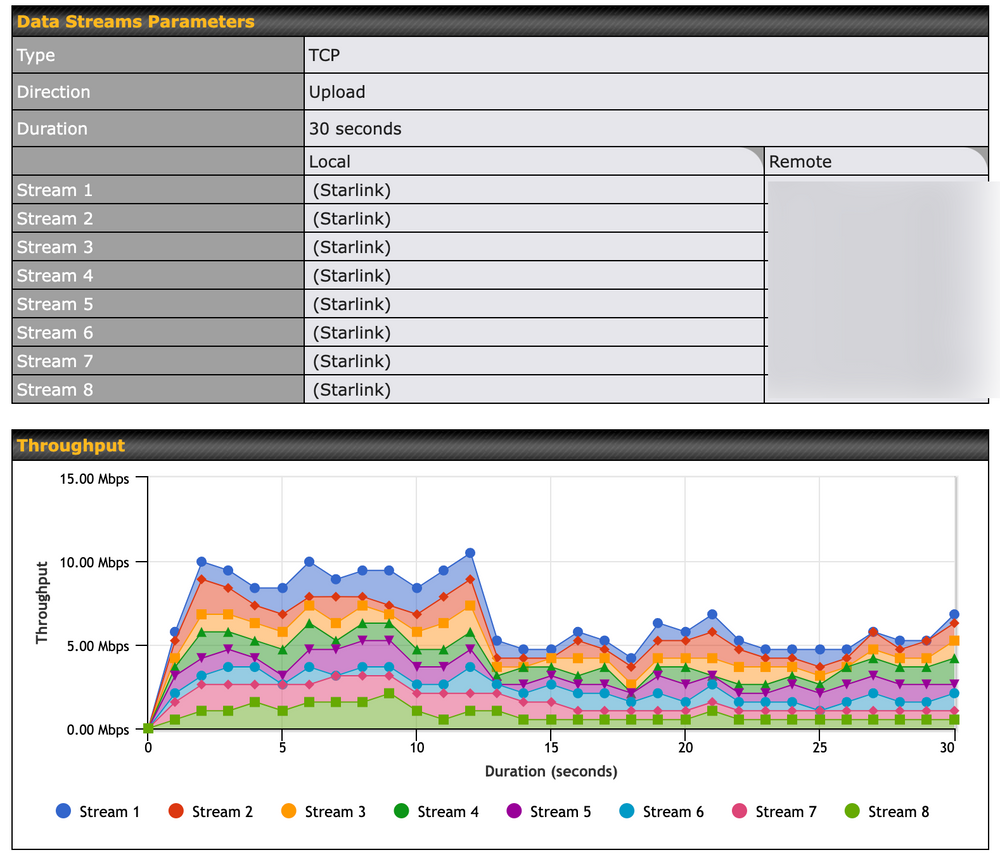The width and height of the screenshot is (1000, 861).
Task: Click the orange Stream 3 legend marker
Action: (x=288, y=811)
